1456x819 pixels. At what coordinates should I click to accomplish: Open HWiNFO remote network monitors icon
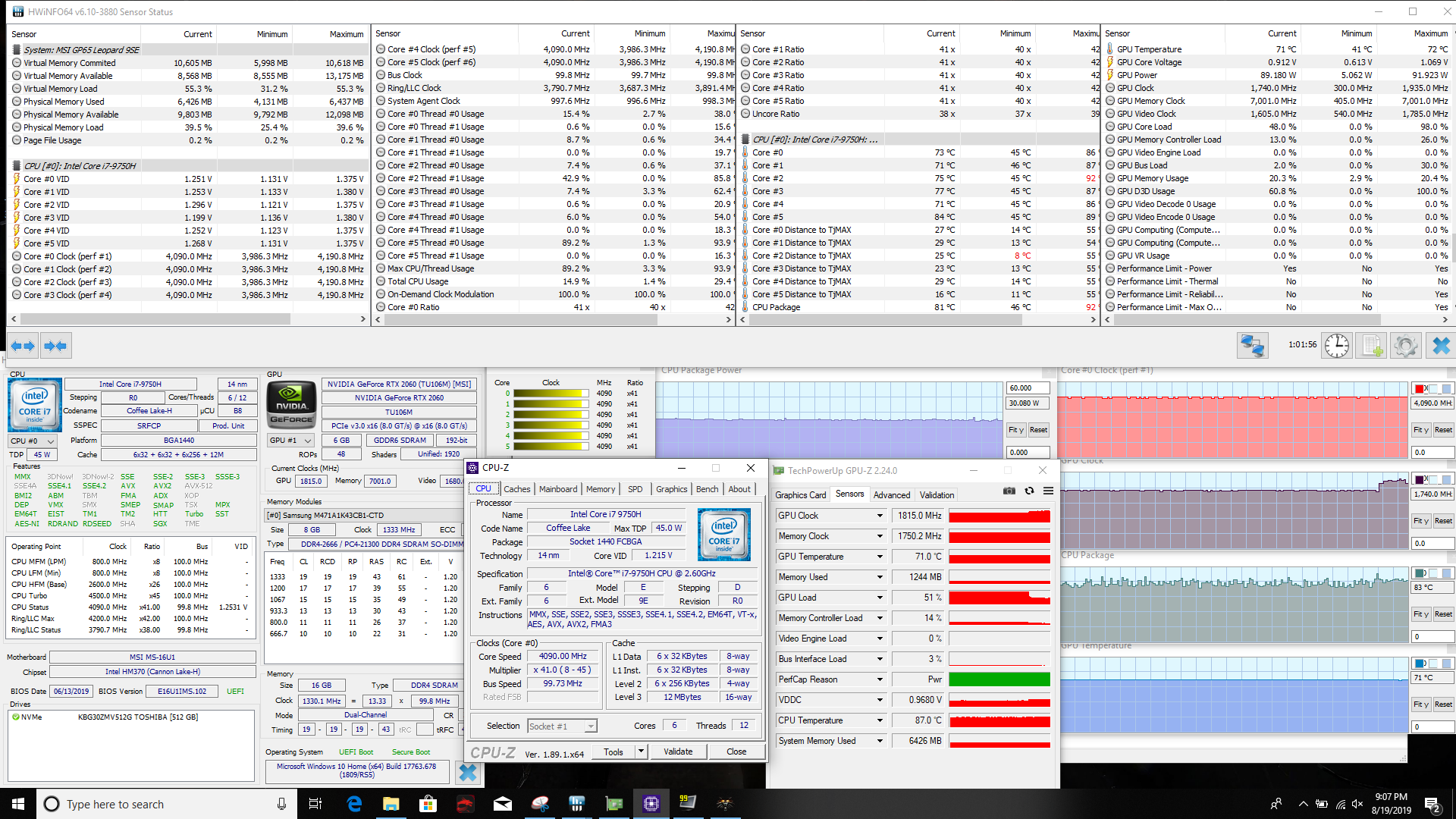(x=1252, y=346)
